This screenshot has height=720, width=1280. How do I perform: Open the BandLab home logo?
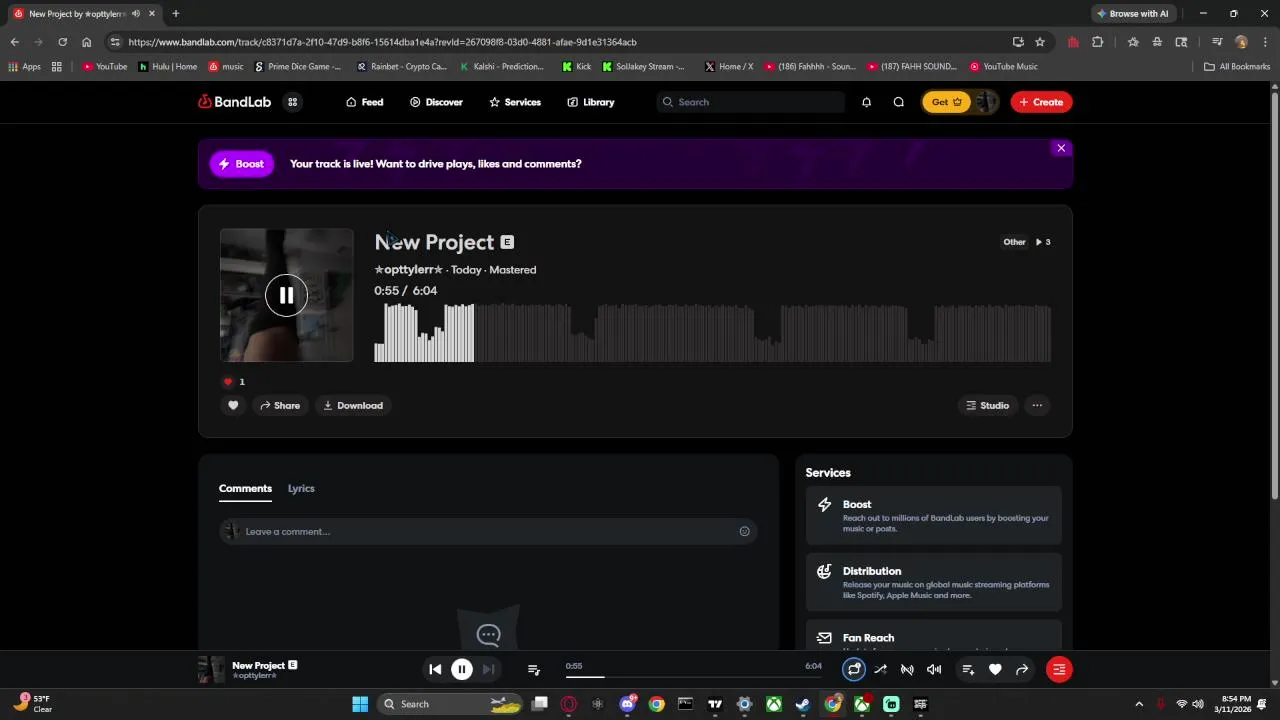tap(232, 102)
